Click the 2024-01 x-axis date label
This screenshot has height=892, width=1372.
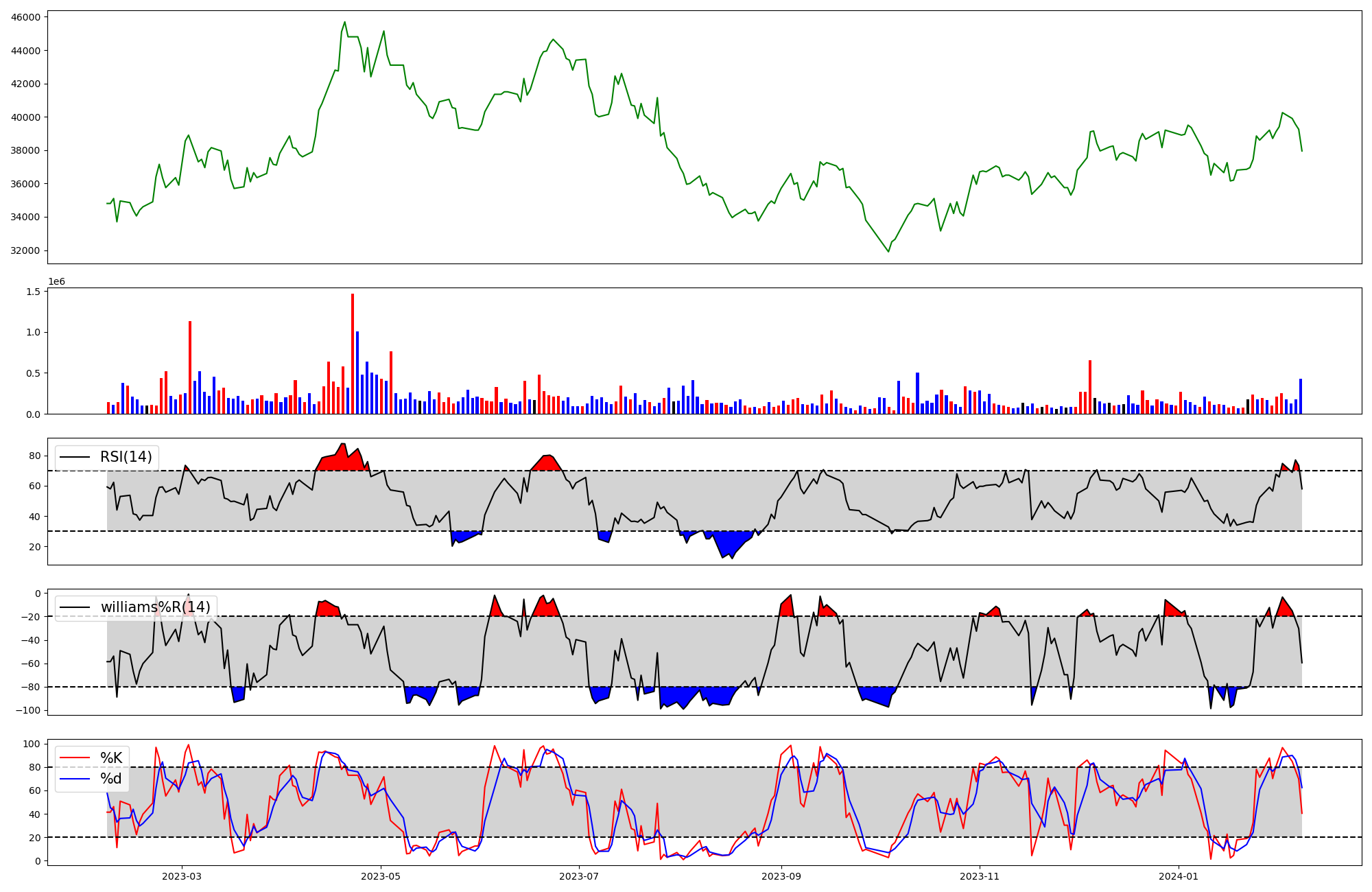point(1179,876)
